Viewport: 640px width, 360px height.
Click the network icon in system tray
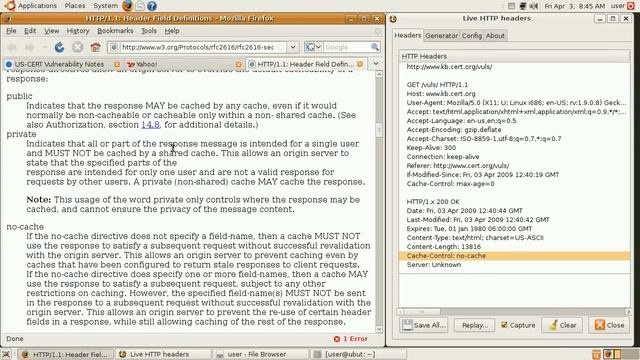point(523,6)
